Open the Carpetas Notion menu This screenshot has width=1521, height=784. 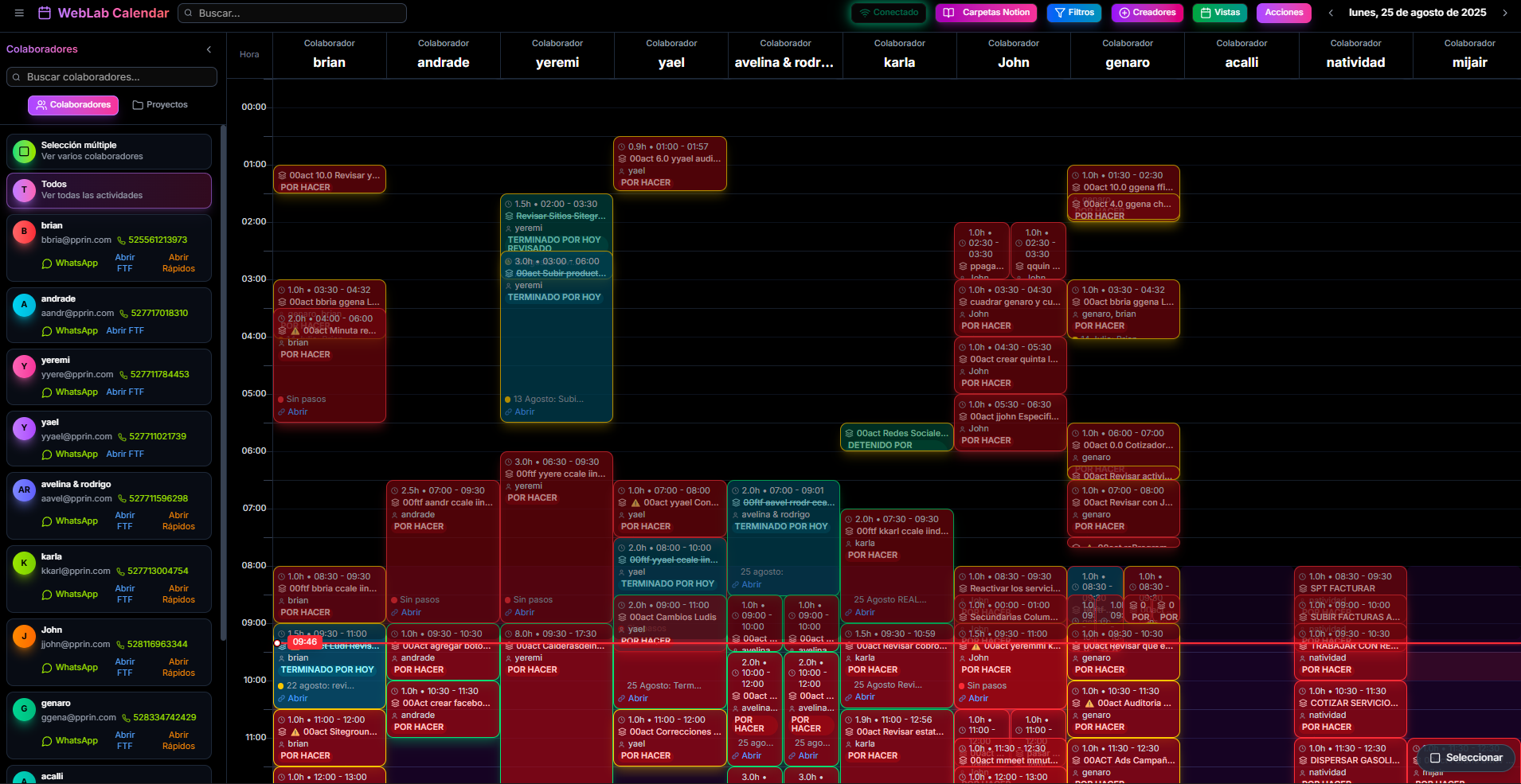tap(987, 13)
